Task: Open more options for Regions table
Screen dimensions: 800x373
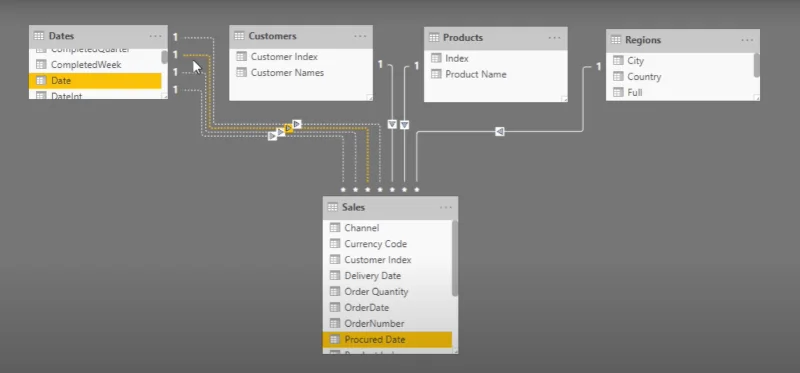Action: (747, 40)
